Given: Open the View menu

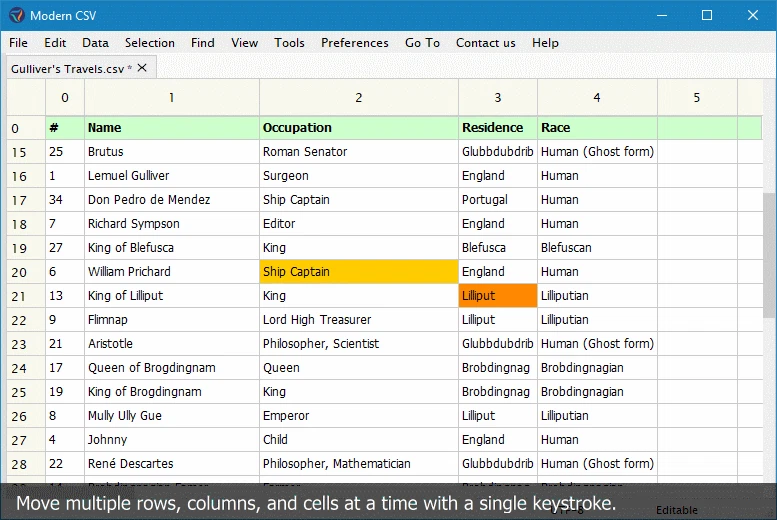Looking at the screenshot, I should tap(244, 43).
